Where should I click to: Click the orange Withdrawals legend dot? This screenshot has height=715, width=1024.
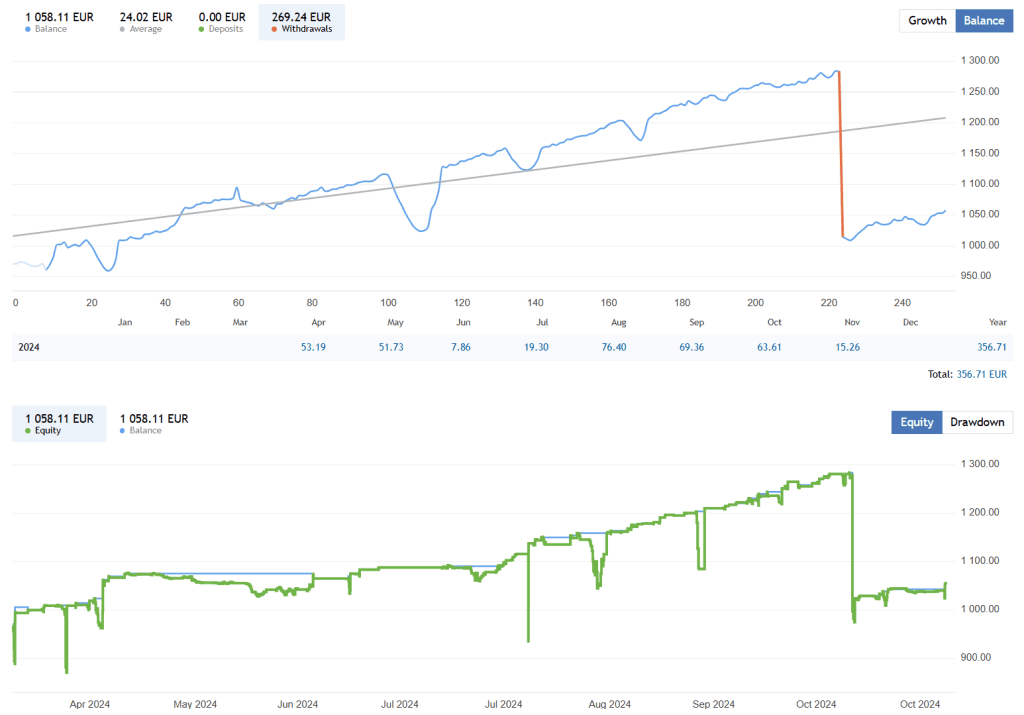click(277, 29)
